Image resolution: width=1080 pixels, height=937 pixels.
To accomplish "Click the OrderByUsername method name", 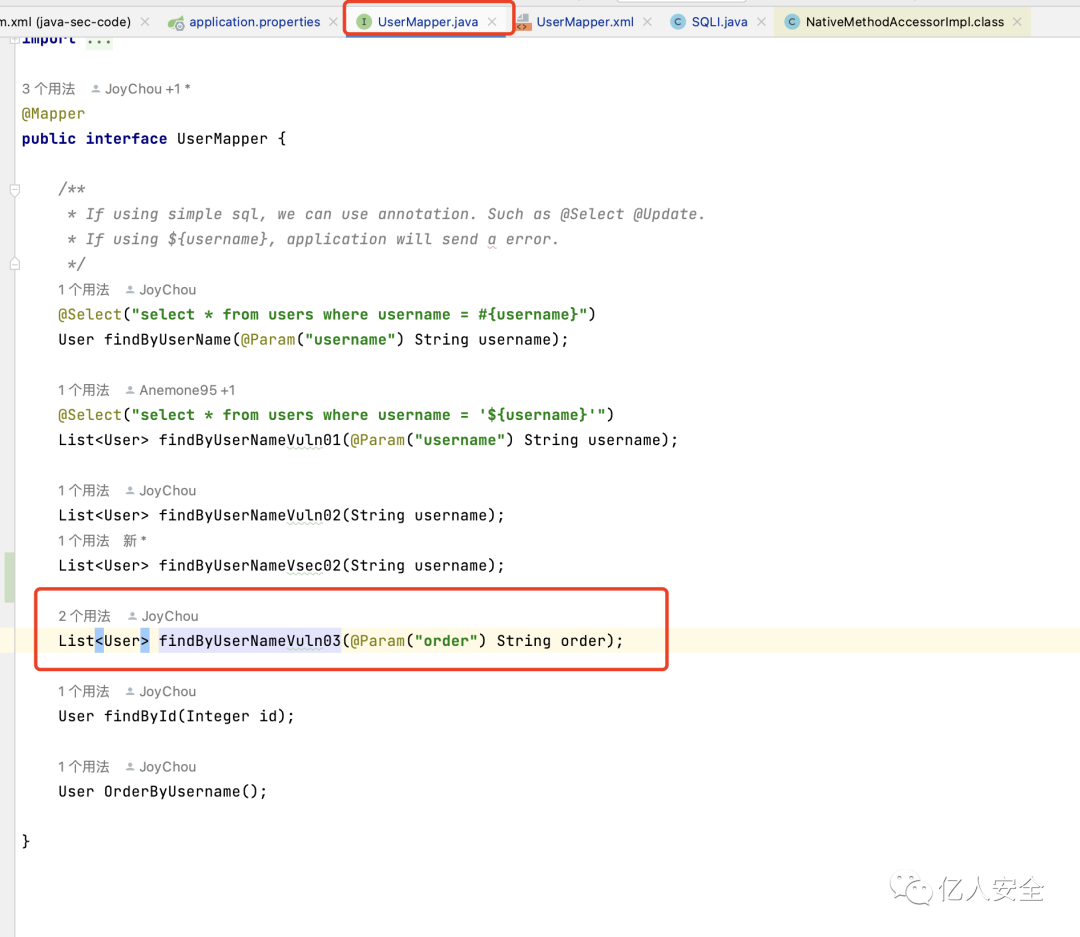I will point(172,792).
